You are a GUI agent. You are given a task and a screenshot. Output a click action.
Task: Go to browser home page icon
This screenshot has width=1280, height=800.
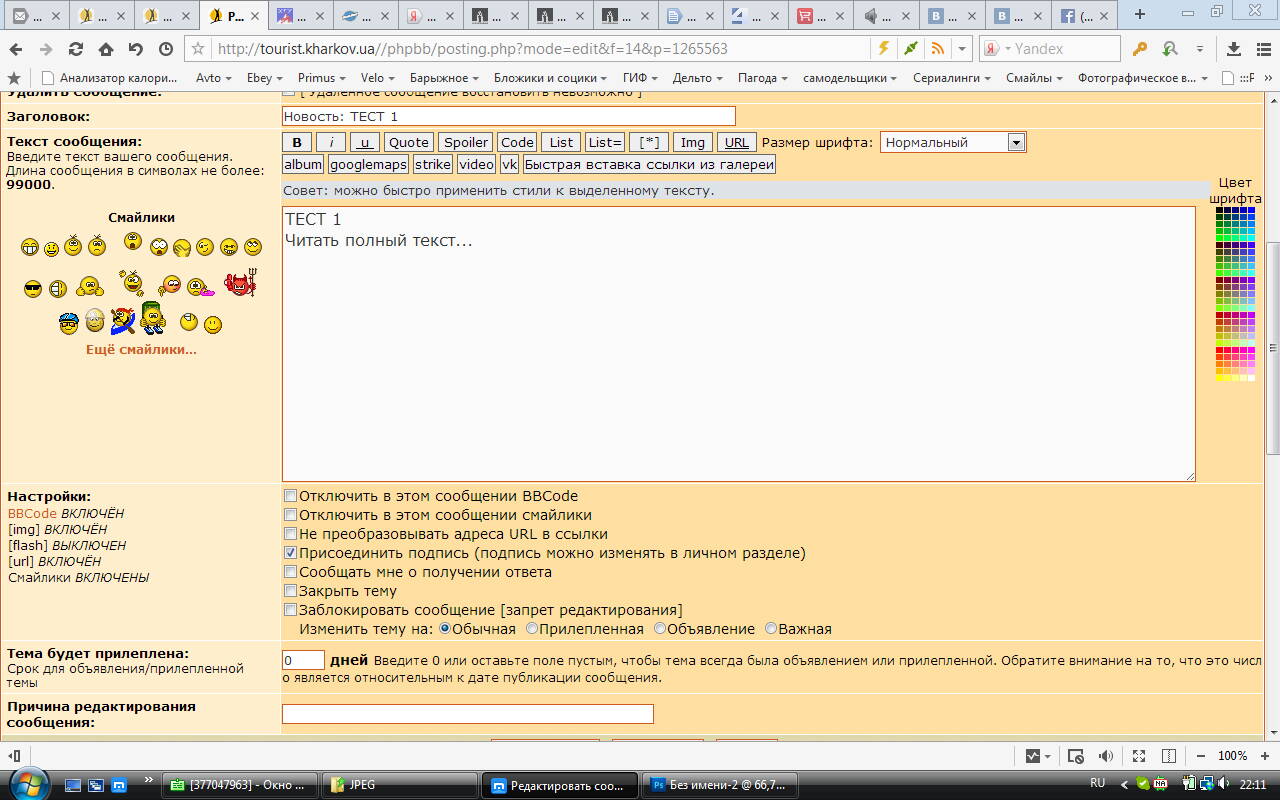click(x=106, y=49)
